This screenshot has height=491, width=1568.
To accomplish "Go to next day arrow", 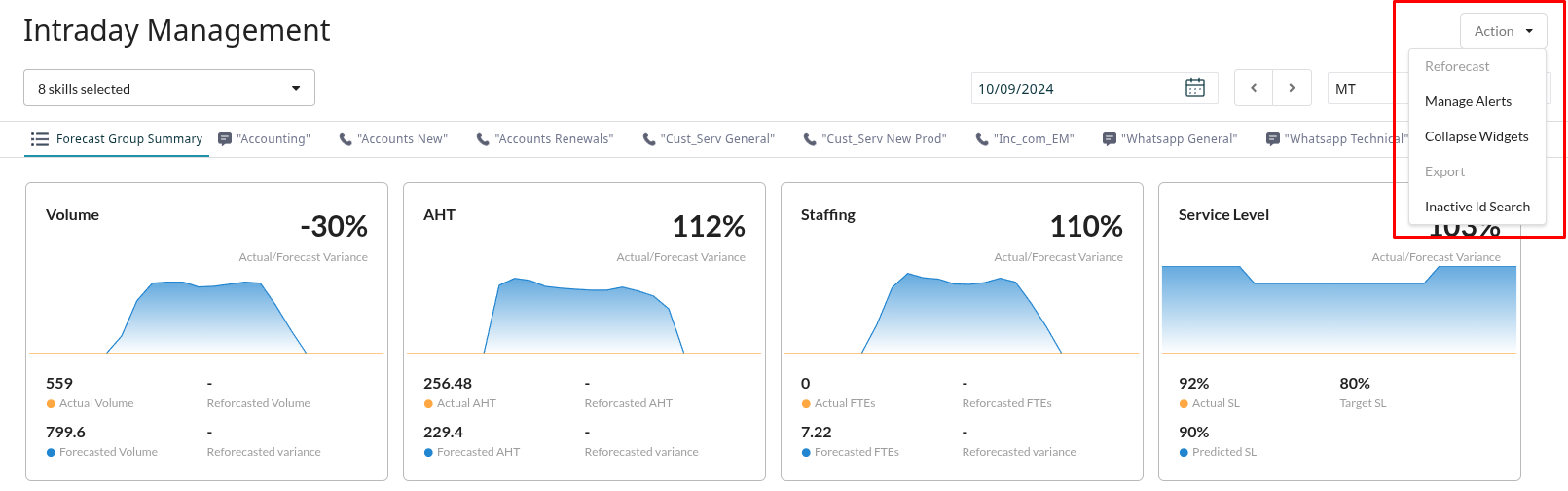I will coord(1292,88).
